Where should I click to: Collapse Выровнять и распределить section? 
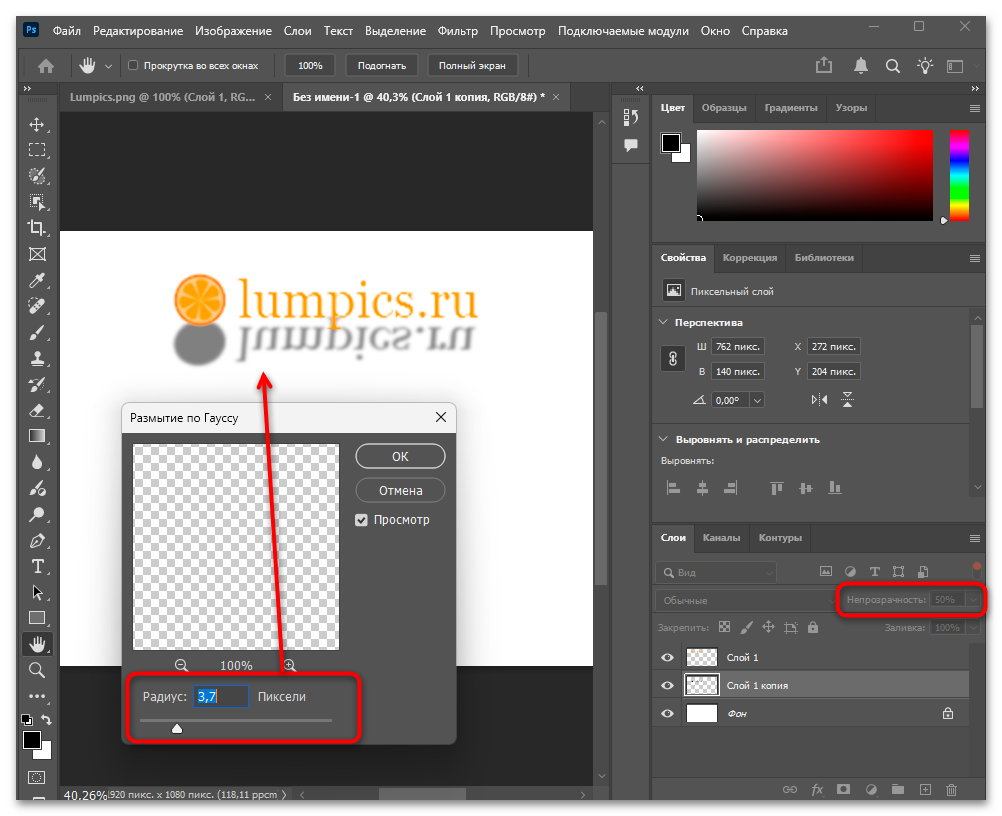[663, 439]
